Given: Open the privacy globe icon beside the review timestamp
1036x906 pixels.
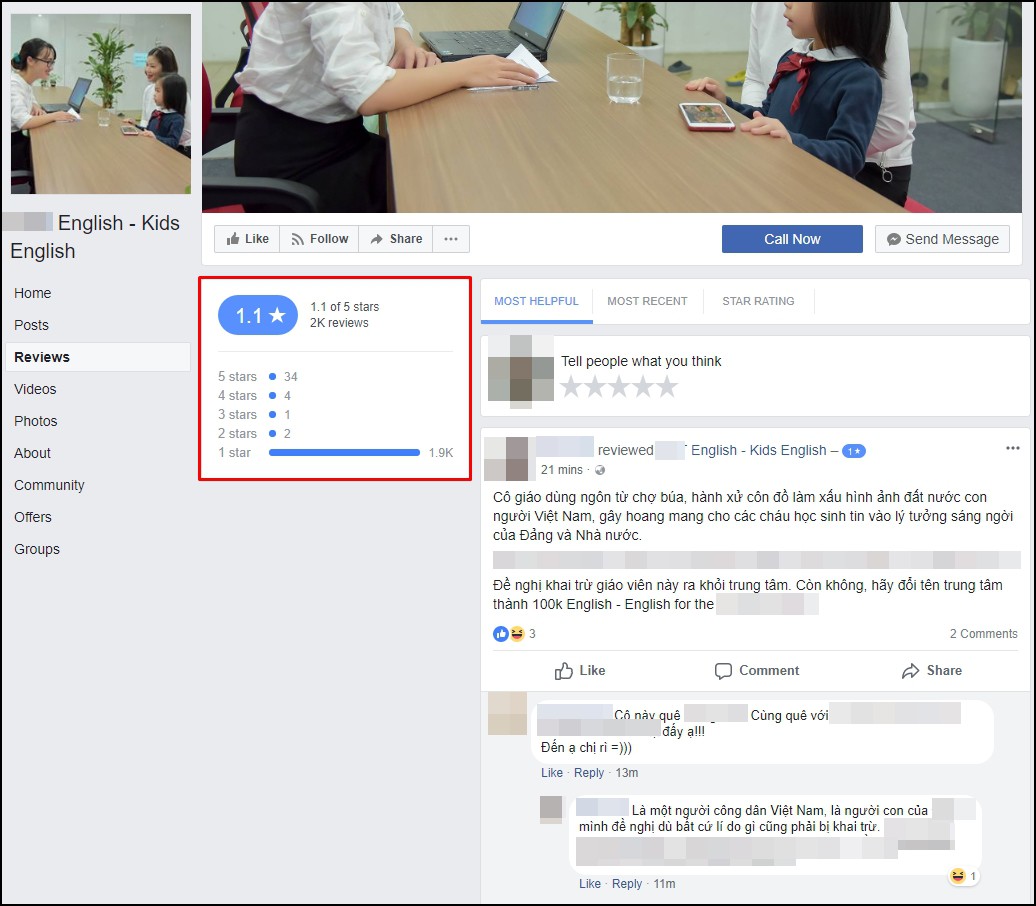Looking at the screenshot, I should click(x=600, y=470).
